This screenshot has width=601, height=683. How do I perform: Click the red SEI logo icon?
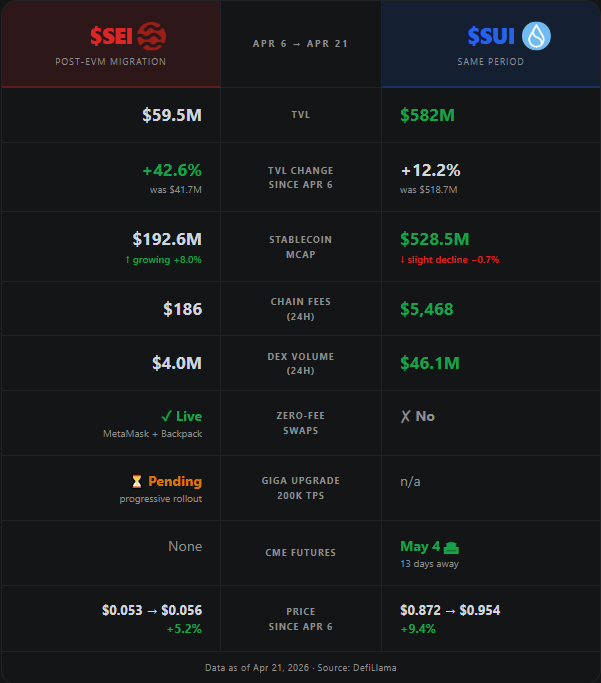tap(152, 36)
